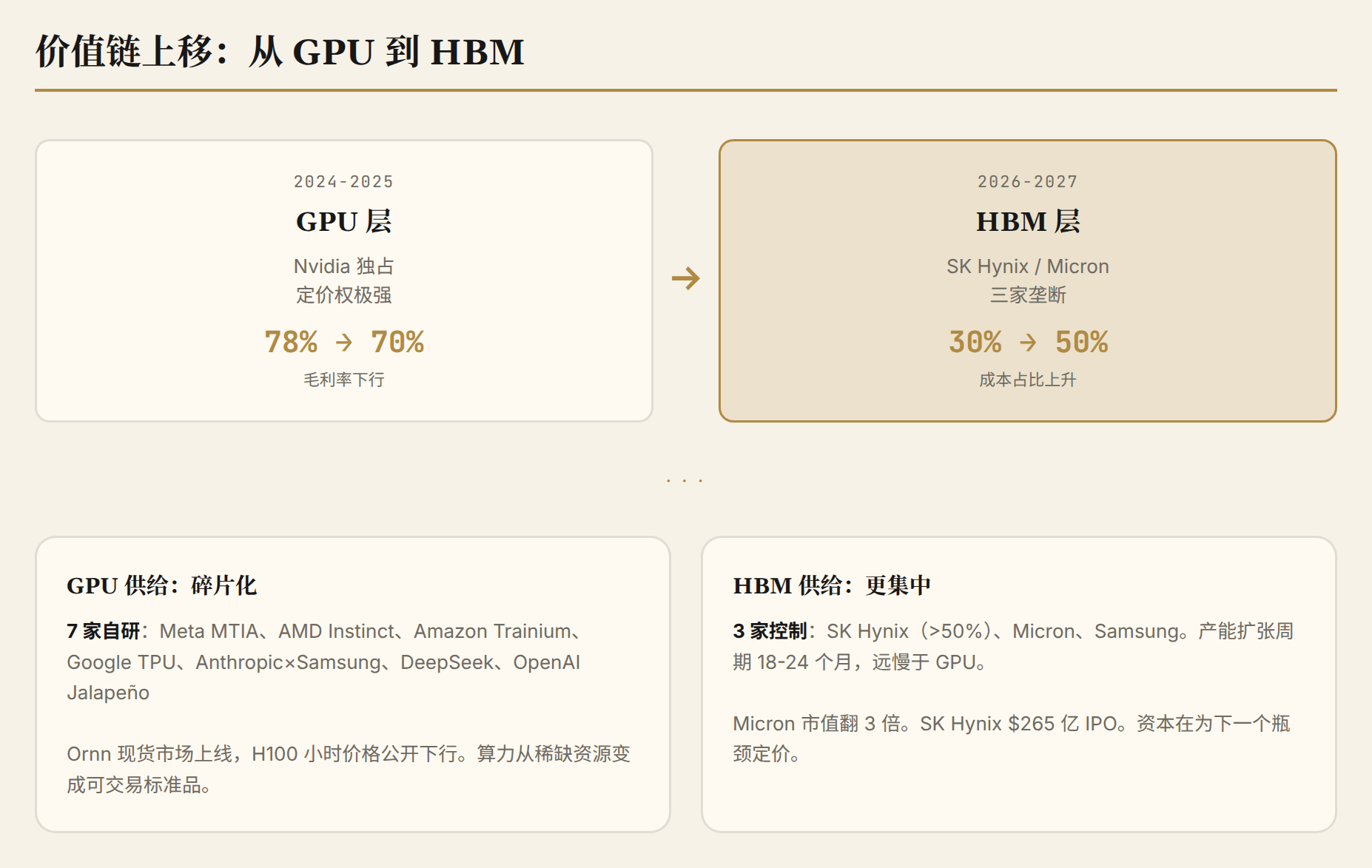Click the arrow between GPU and HBM cards

685,278
